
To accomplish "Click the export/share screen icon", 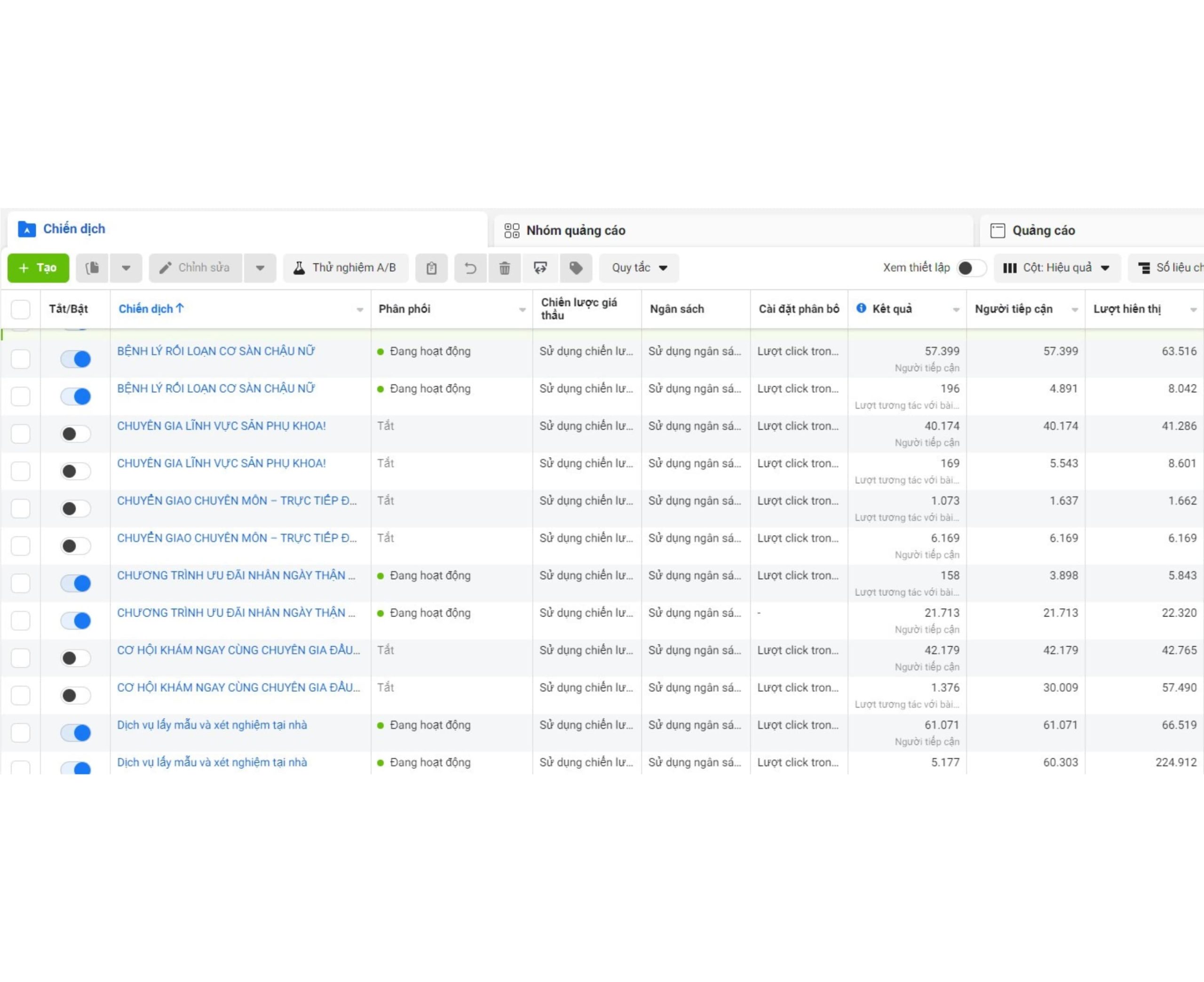I will click(x=540, y=268).
